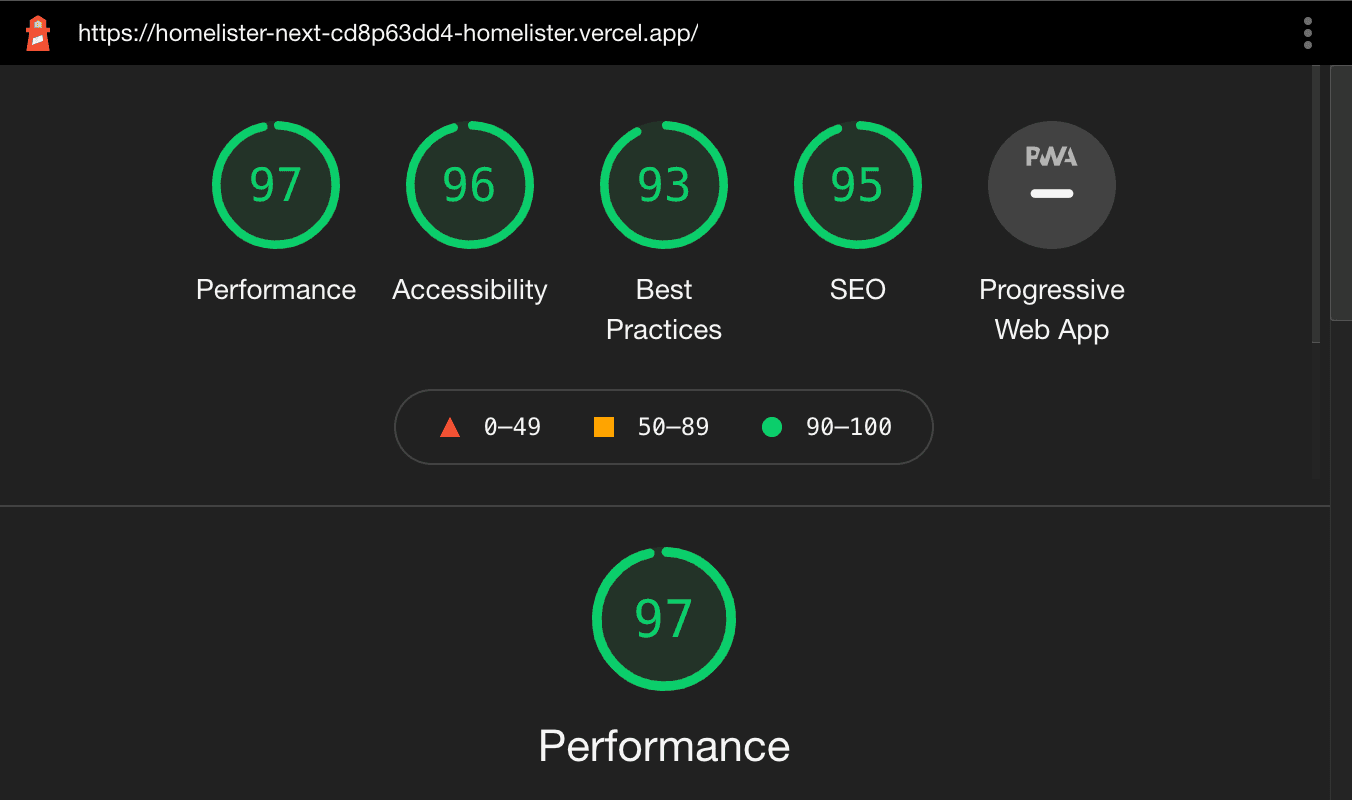Click the 90–100 score range text
Image resolution: width=1352 pixels, height=800 pixels.
click(x=849, y=427)
